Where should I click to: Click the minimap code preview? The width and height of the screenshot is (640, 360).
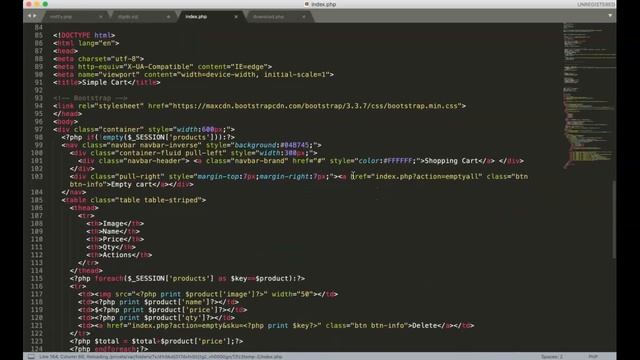click(x=589, y=96)
